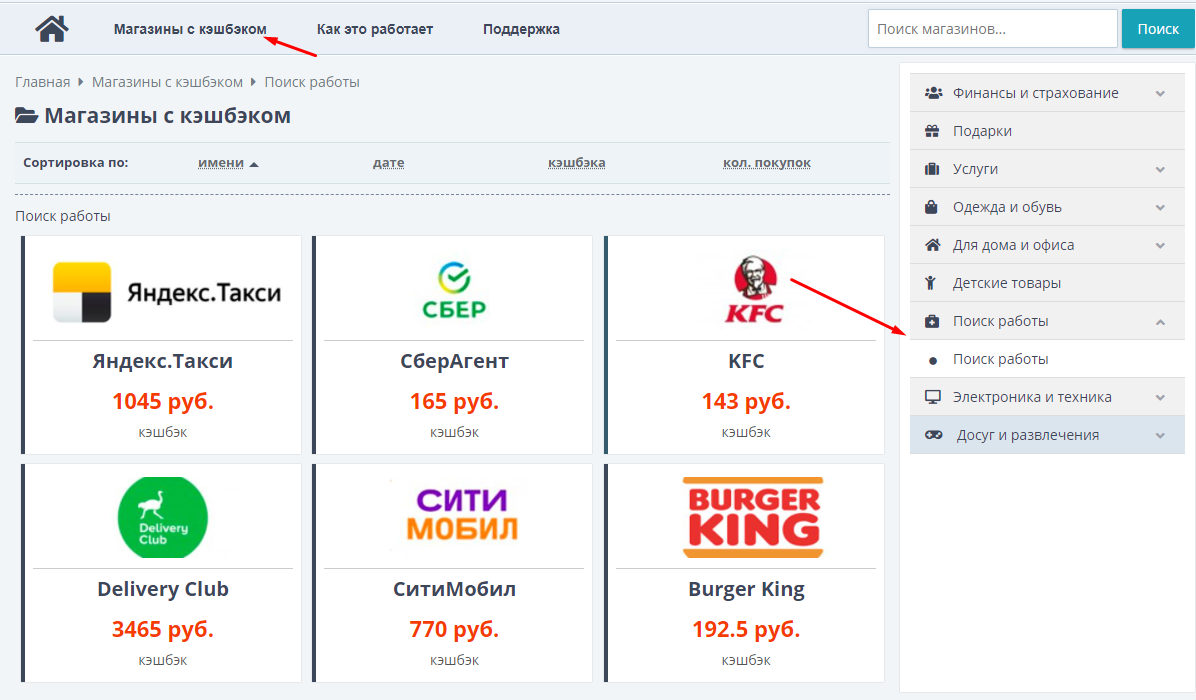This screenshot has width=1196, height=700.
Task: Click the Finance and insurance people icon
Action: tap(933, 93)
